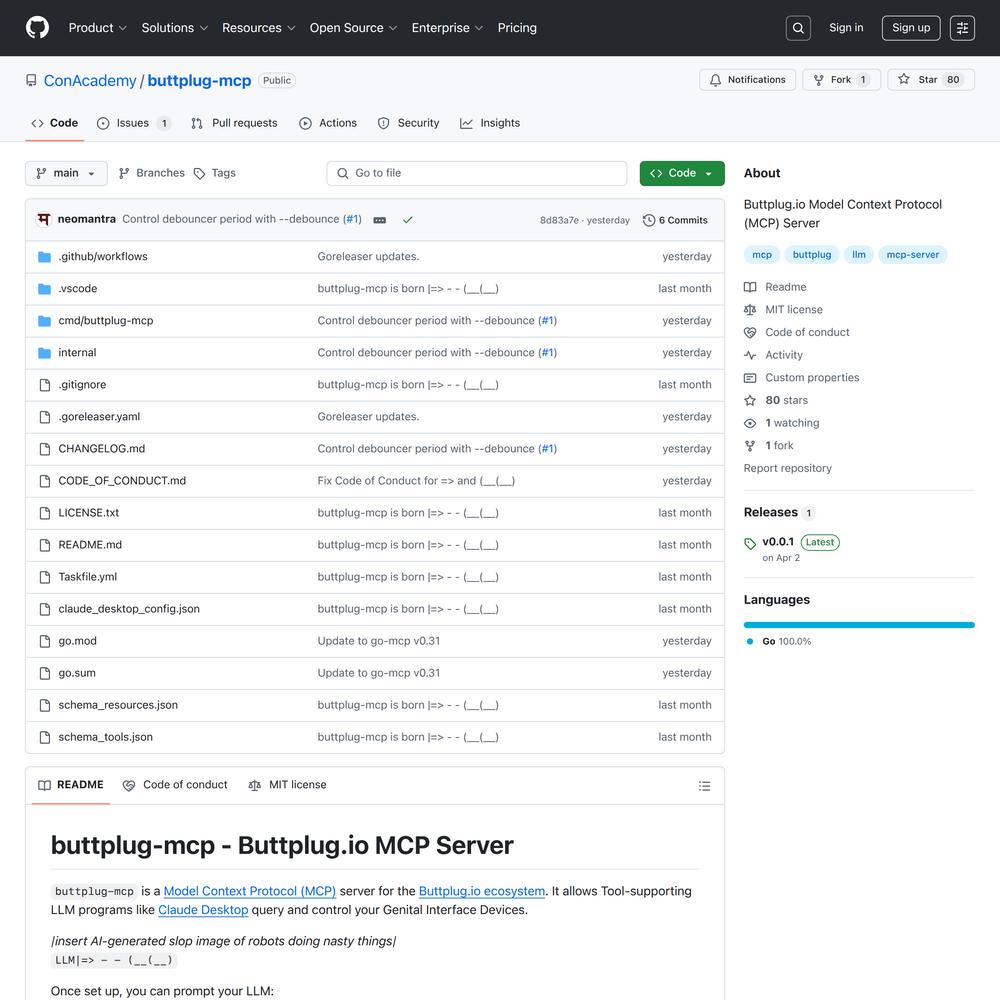Click the heart icon beside Code of conduct in About

click(750, 332)
